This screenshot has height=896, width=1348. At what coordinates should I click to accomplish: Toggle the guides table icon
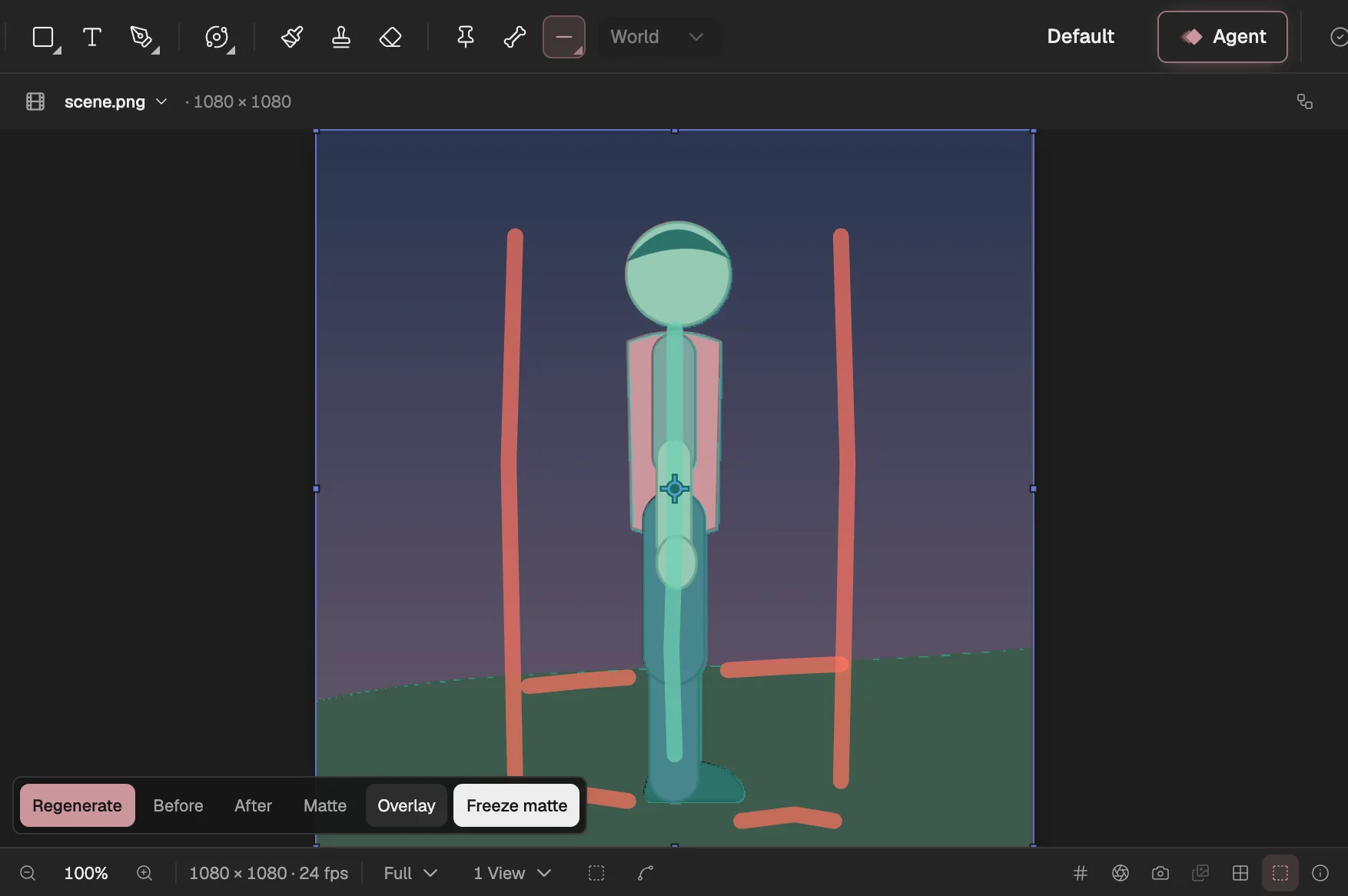1240,873
